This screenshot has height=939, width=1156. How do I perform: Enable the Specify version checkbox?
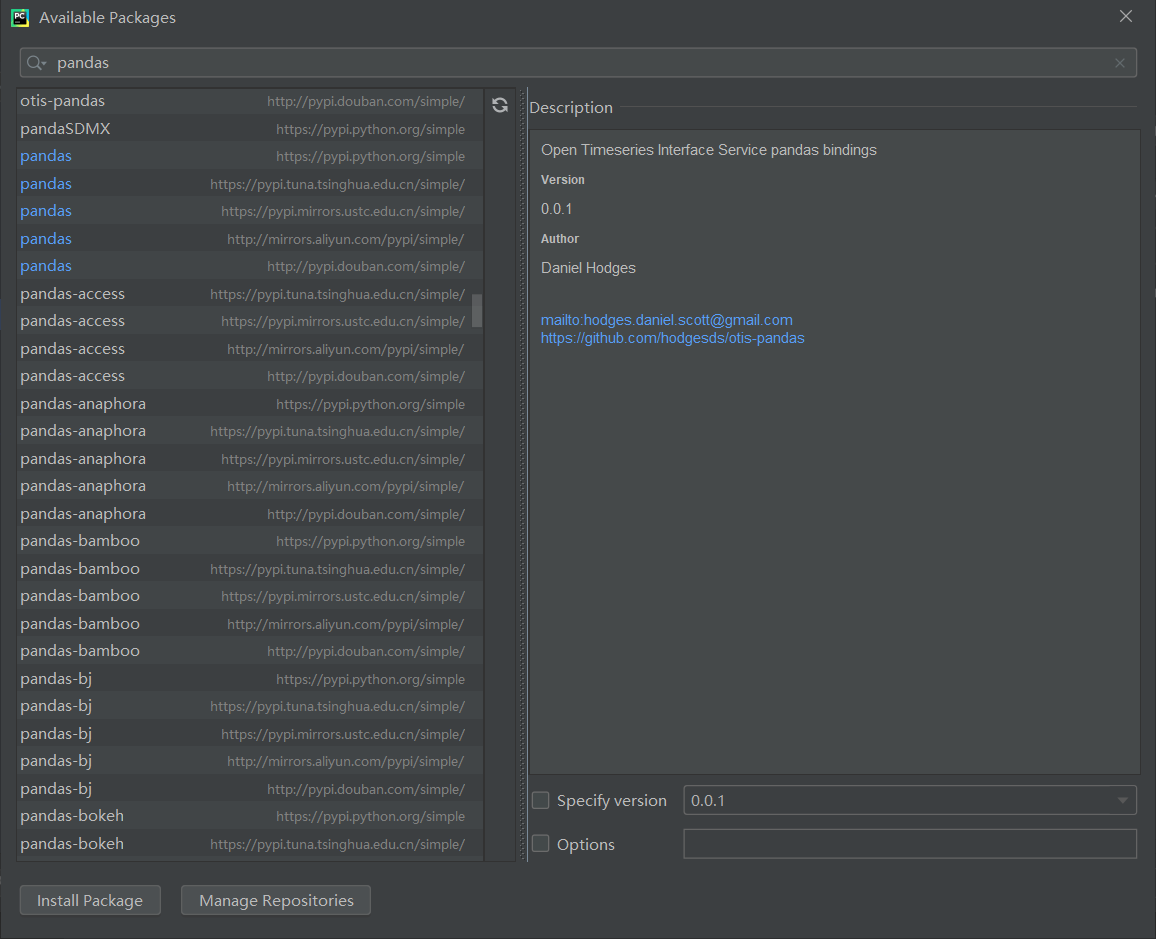tap(540, 800)
